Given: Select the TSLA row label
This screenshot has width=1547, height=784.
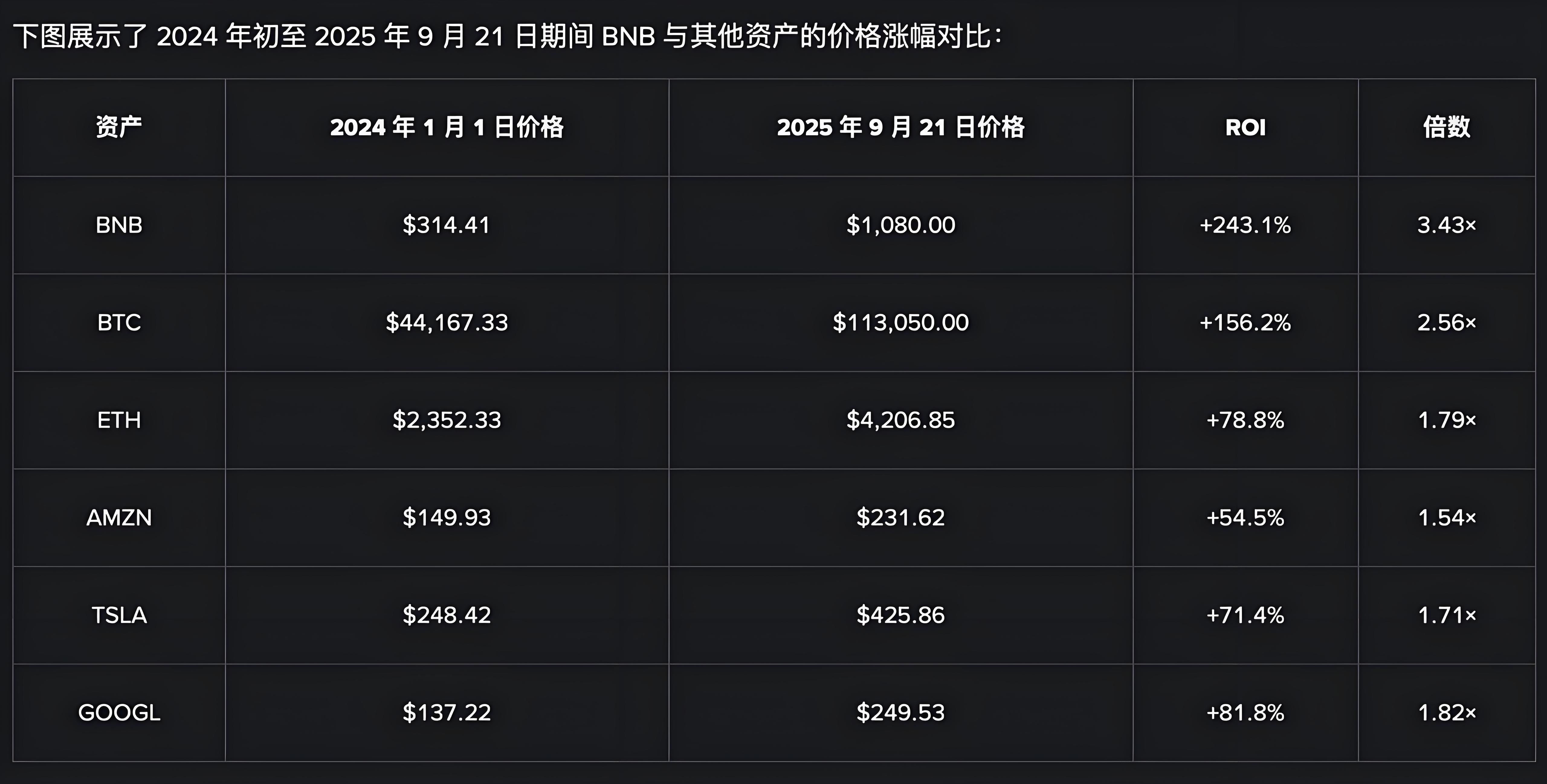Looking at the screenshot, I should click(x=119, y=615).
